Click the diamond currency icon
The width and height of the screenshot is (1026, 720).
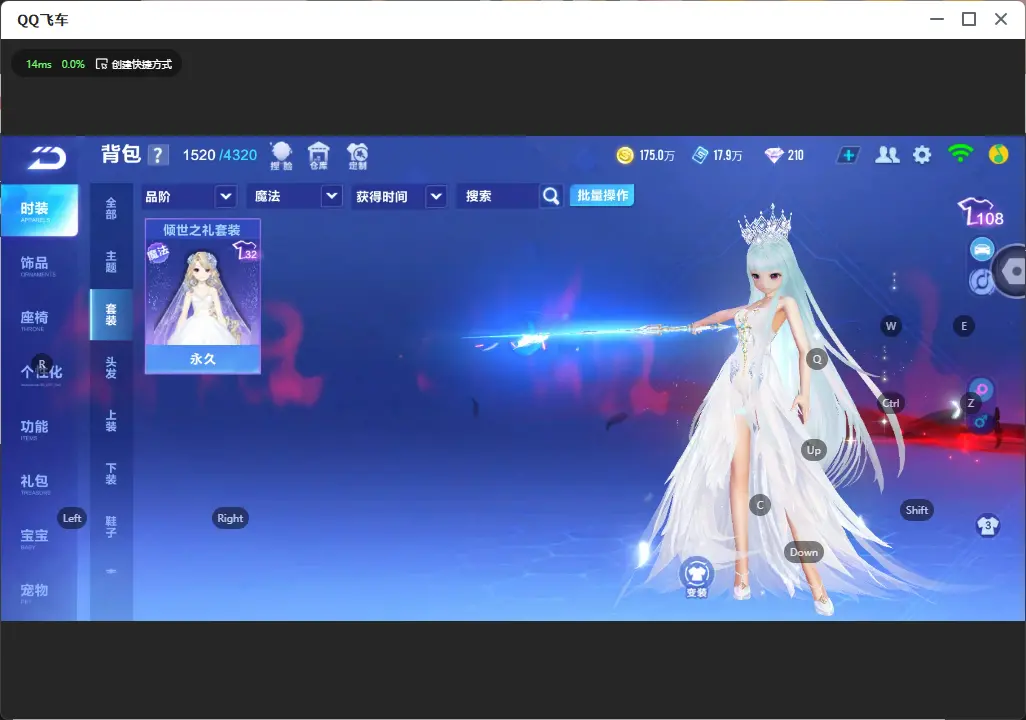774,155
